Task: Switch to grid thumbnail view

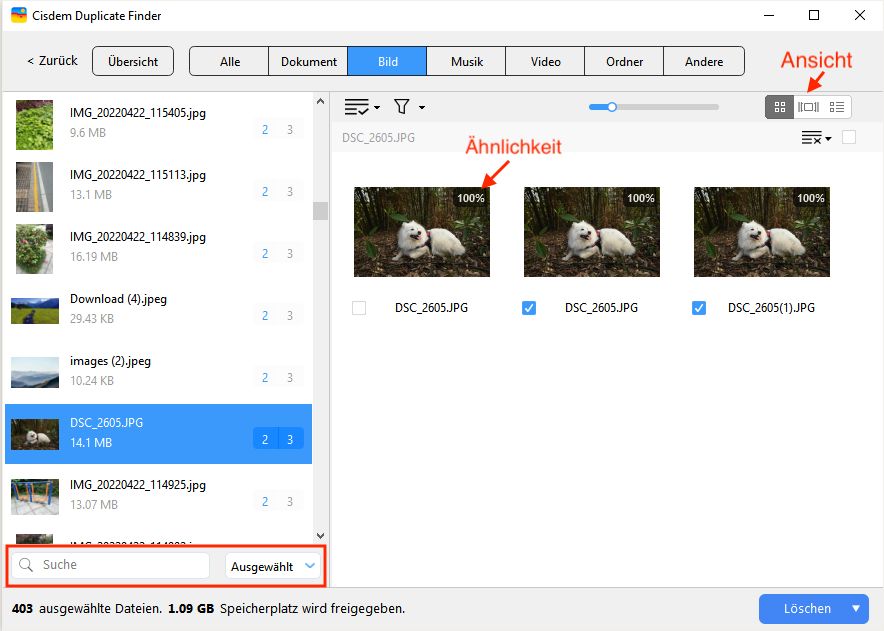Action: click(780, 107)
